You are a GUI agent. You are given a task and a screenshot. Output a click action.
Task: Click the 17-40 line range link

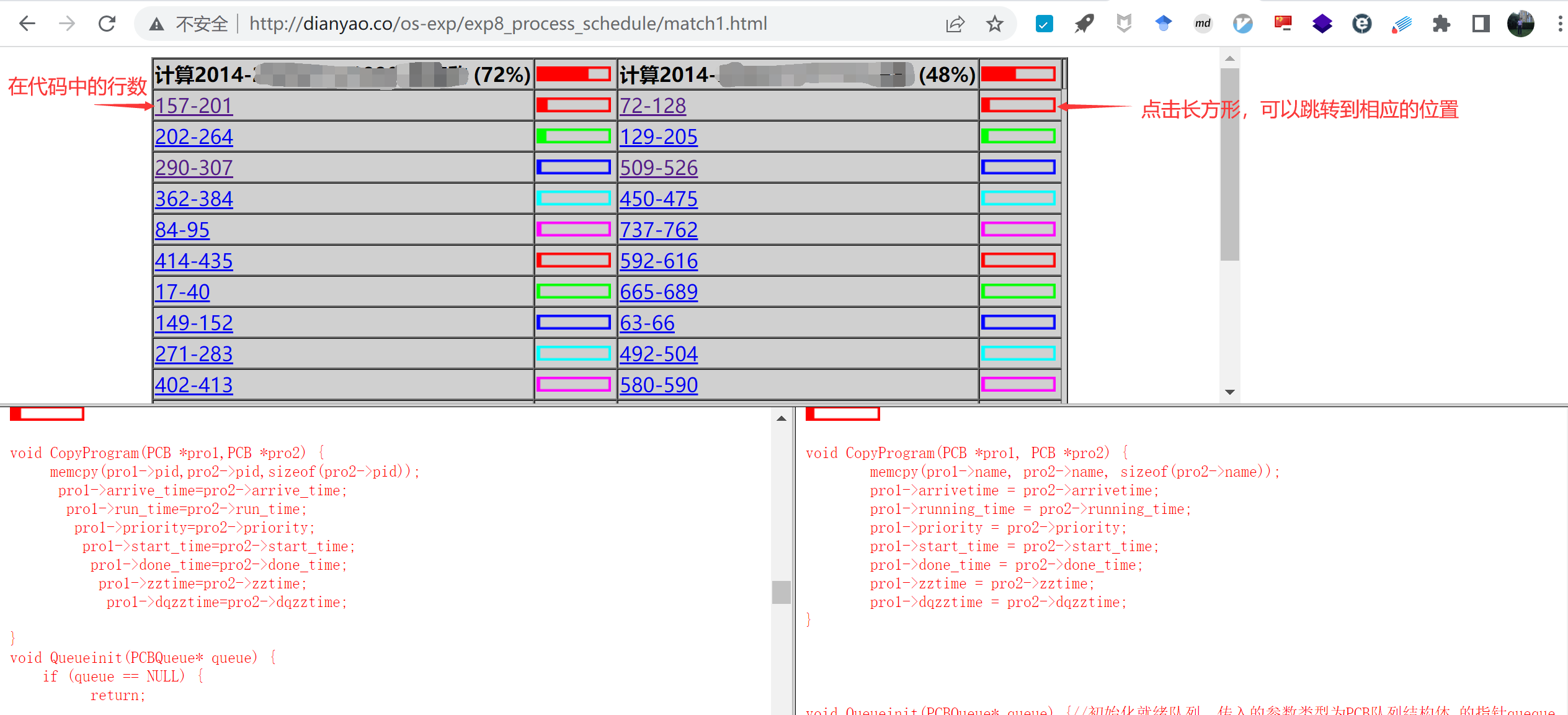click(182, 292)
